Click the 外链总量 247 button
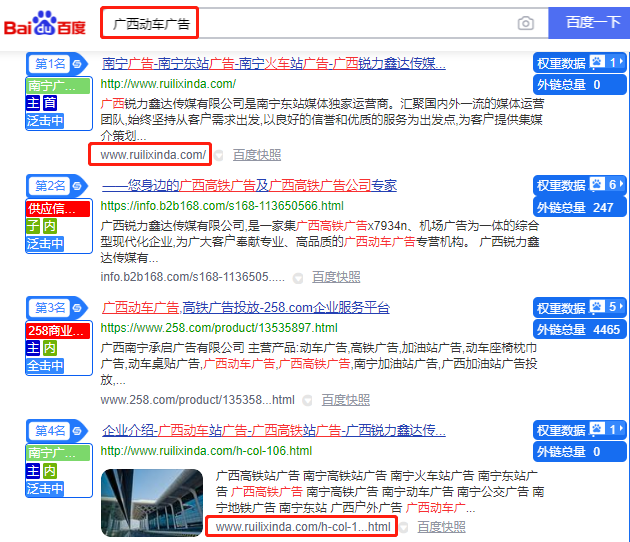The image size is (630, 542). 580,208
